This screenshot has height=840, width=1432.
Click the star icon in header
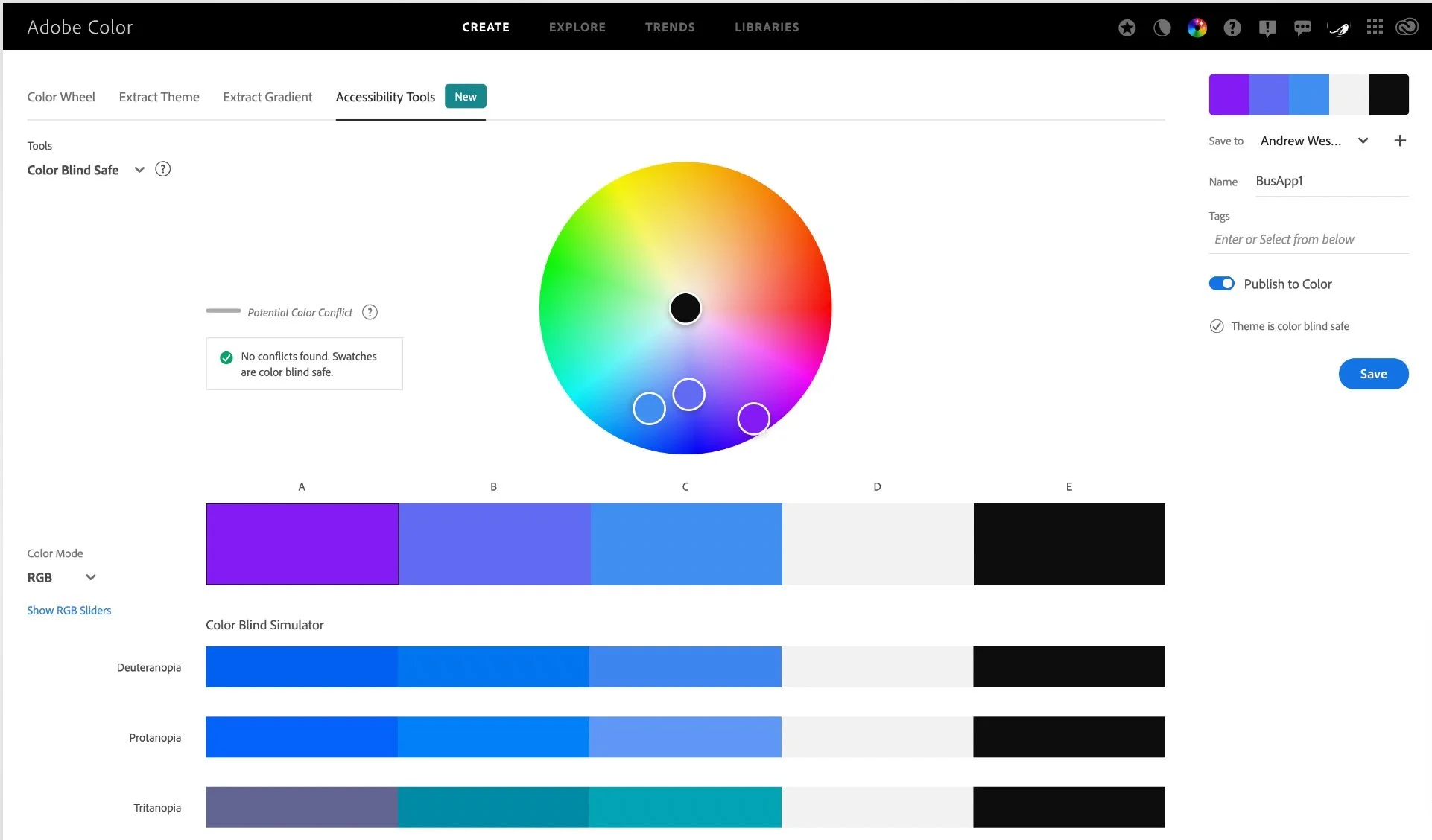(1127, 28)
